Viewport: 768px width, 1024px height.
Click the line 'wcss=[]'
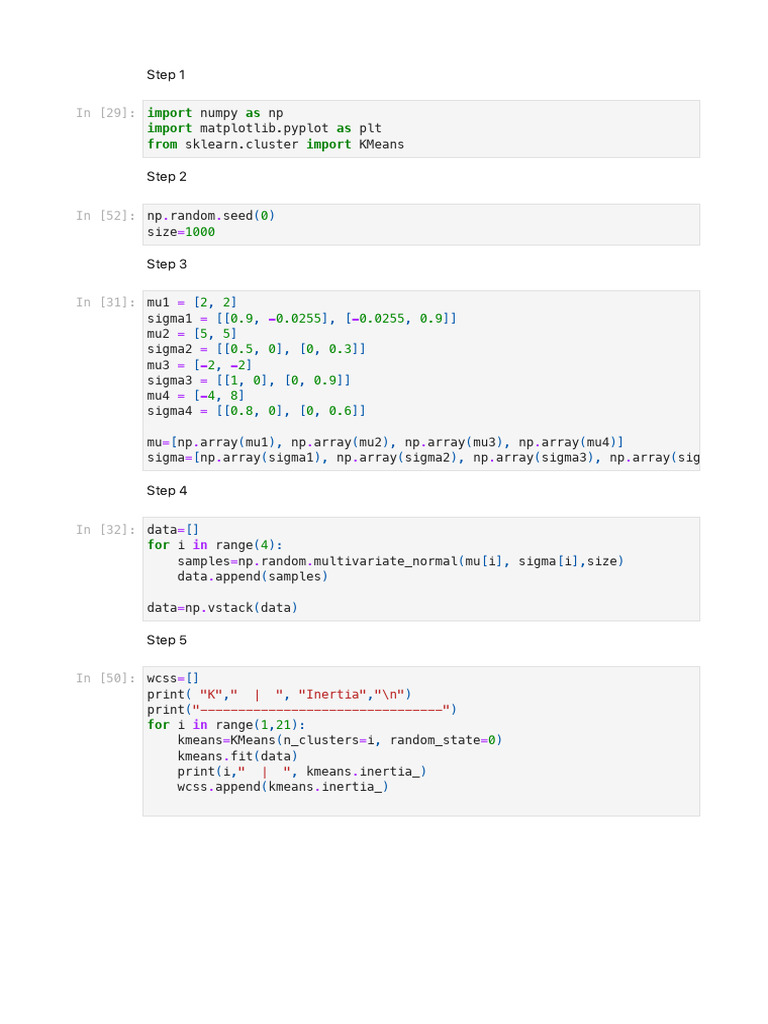tap(173, 679)
